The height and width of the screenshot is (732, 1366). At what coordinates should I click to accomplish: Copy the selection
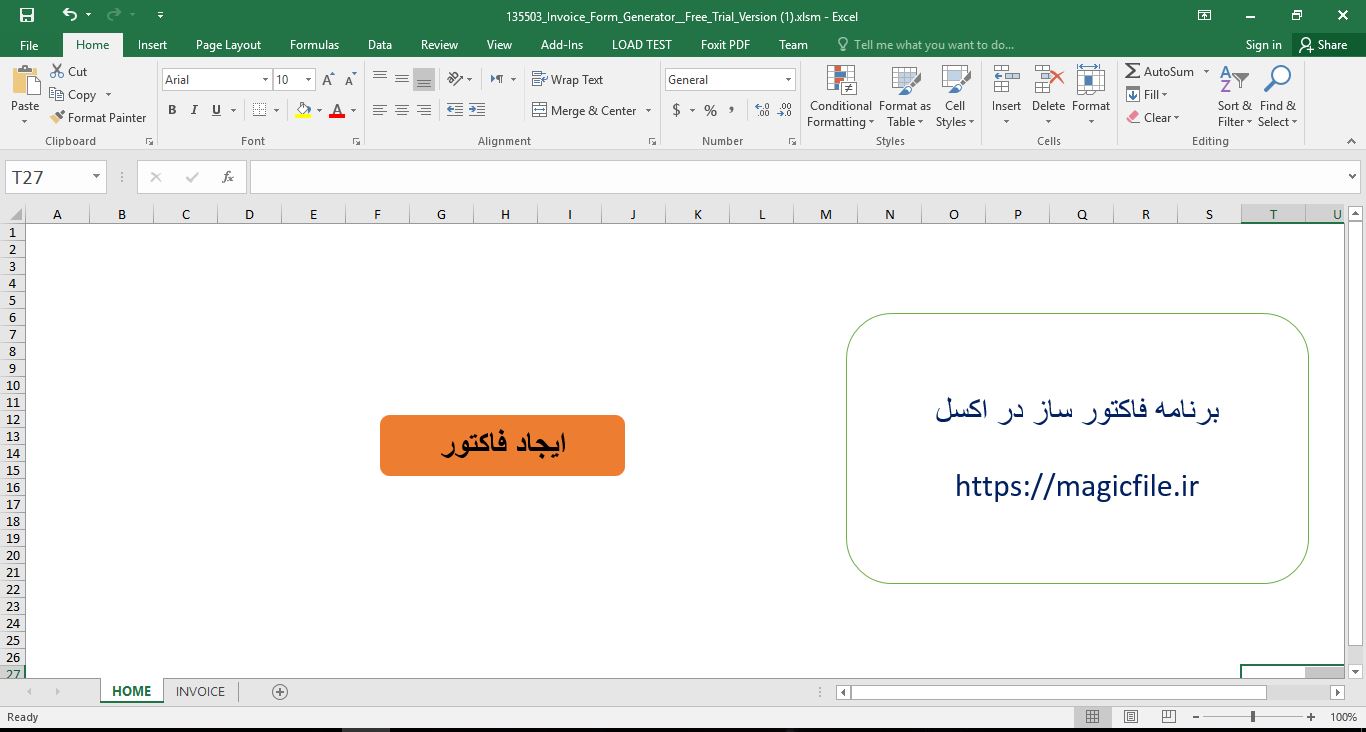click(x=73, y=95)
